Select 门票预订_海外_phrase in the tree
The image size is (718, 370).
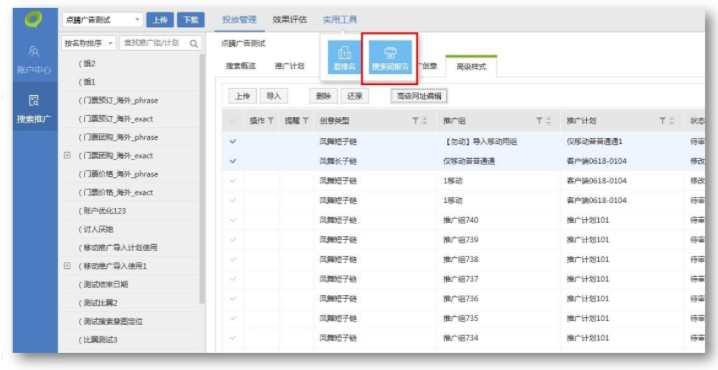pyautogui.click(x=119, y=100)
